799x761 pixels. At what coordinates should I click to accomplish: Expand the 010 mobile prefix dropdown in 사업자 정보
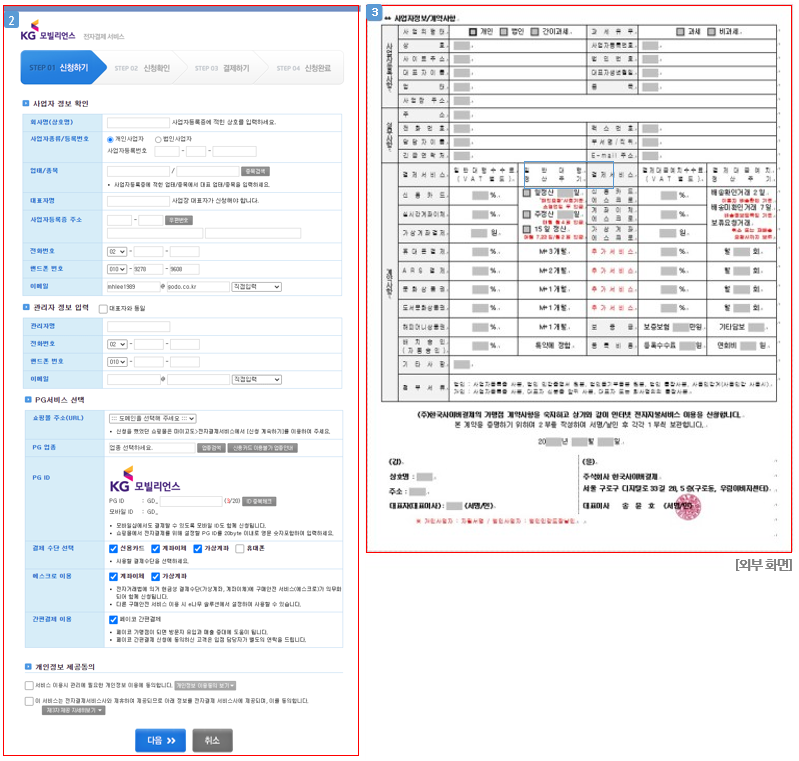point(116,268)
